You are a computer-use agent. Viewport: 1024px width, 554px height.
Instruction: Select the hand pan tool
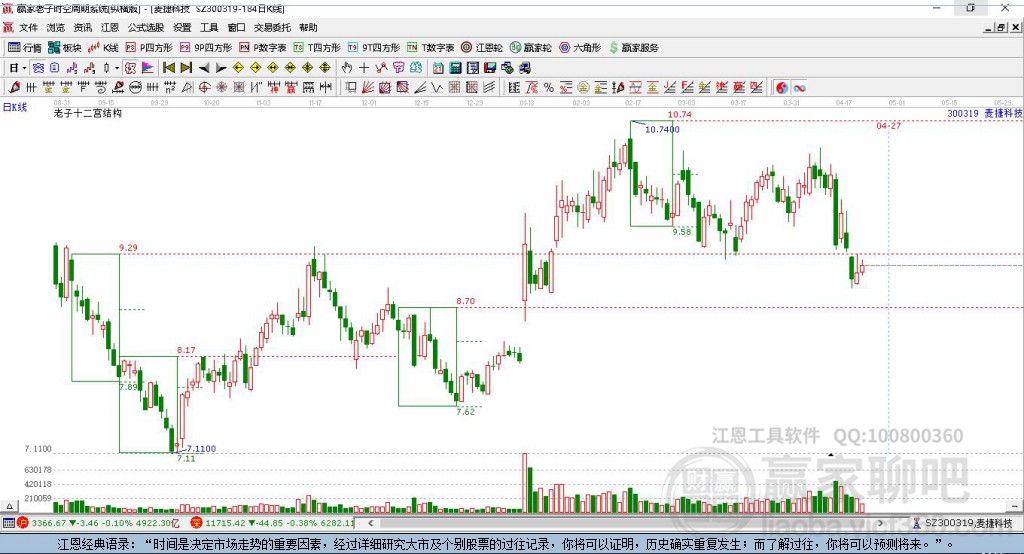pyautogui.click(x=347, y=67)
